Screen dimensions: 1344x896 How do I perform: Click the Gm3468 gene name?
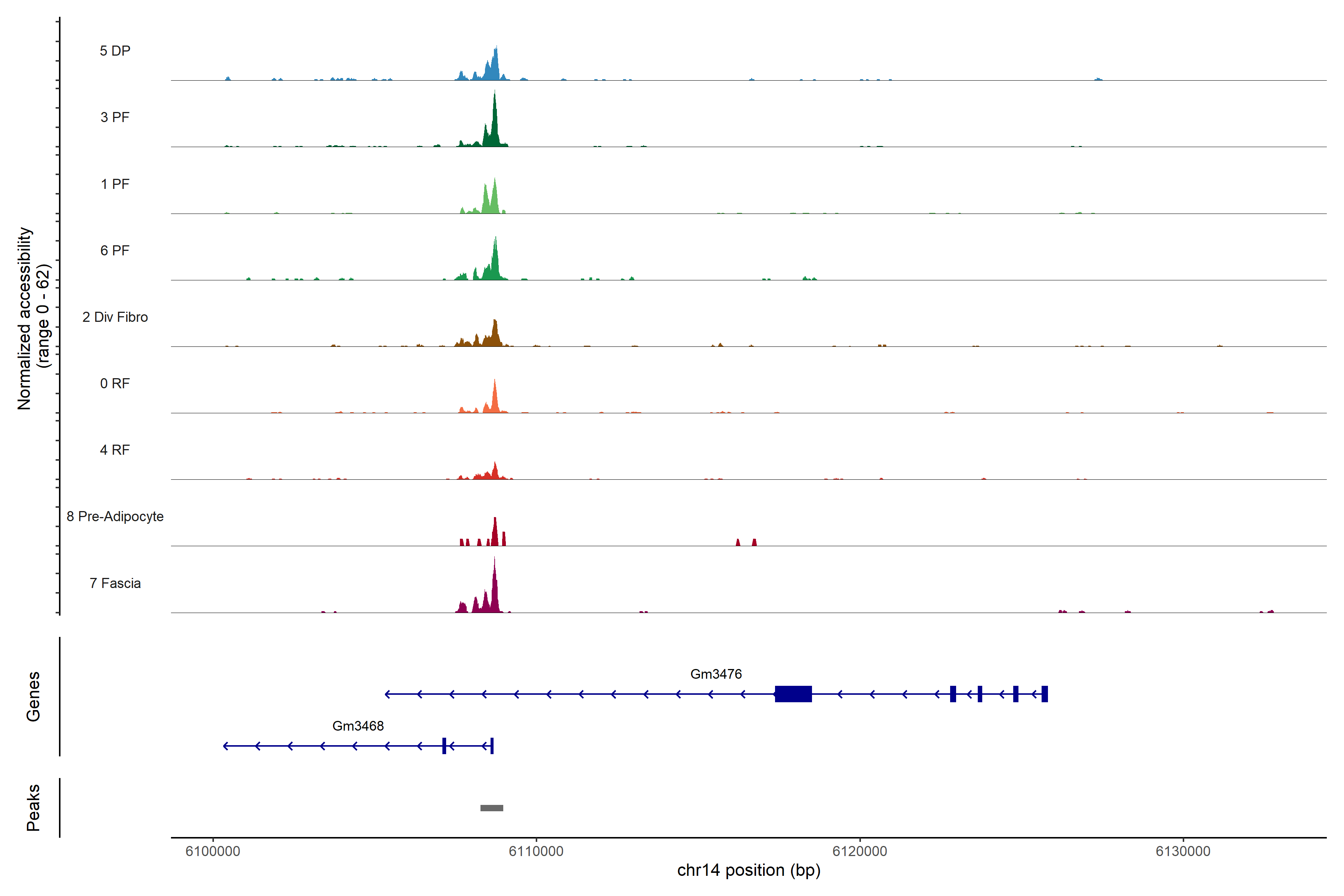(x=358, y=726)
